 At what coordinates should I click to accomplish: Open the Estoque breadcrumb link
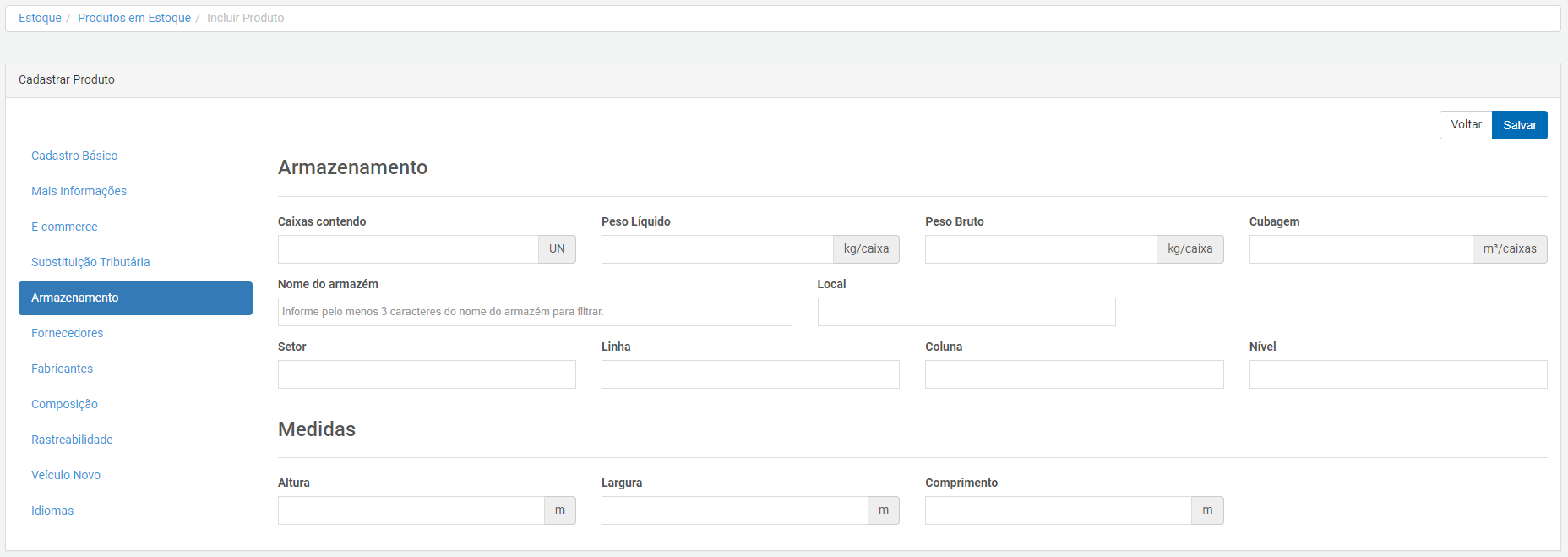[40, 18]
